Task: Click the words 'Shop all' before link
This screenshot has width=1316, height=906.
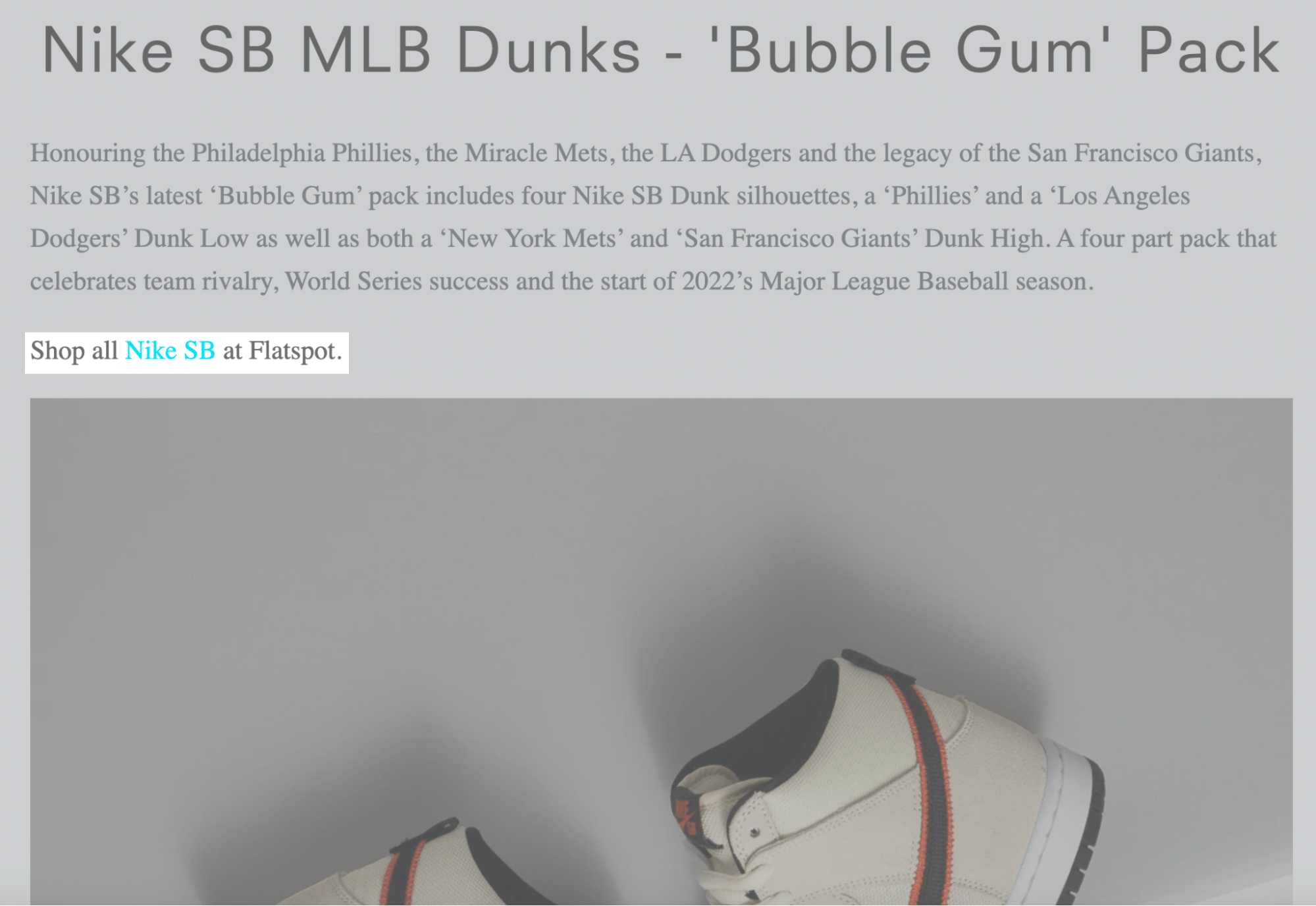Action: click(74, 351)
